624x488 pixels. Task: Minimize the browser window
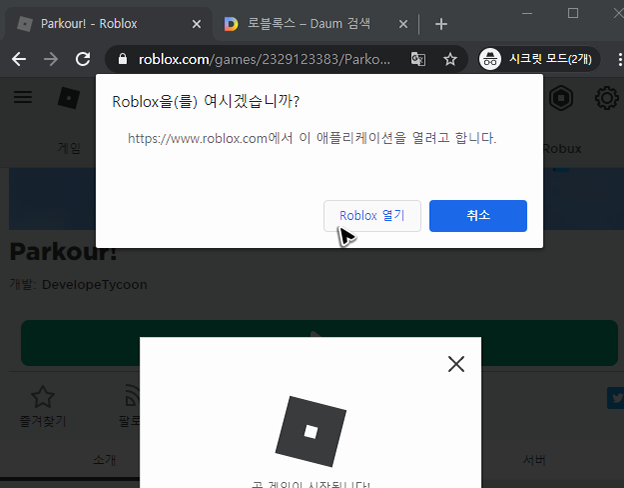coord(527,14)
